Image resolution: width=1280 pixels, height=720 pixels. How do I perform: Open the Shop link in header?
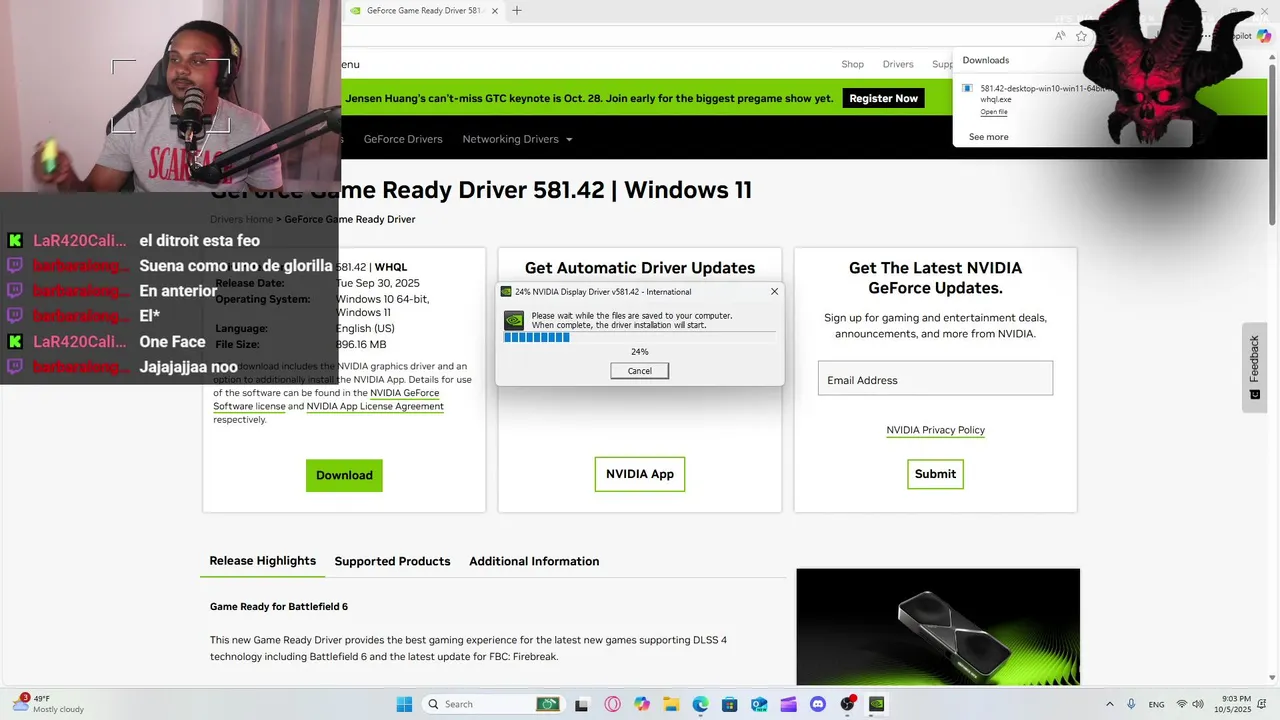click(x=852, y=64)
